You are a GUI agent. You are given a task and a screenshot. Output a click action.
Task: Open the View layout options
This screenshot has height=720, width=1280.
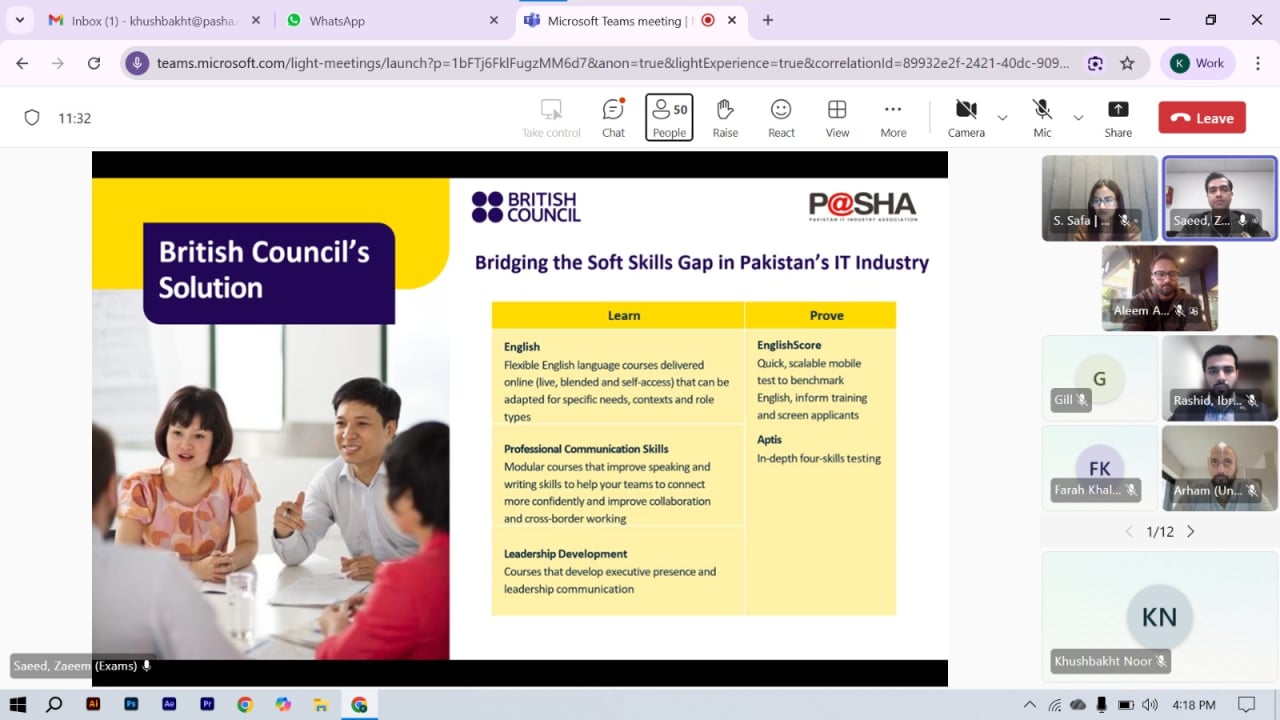837,118
